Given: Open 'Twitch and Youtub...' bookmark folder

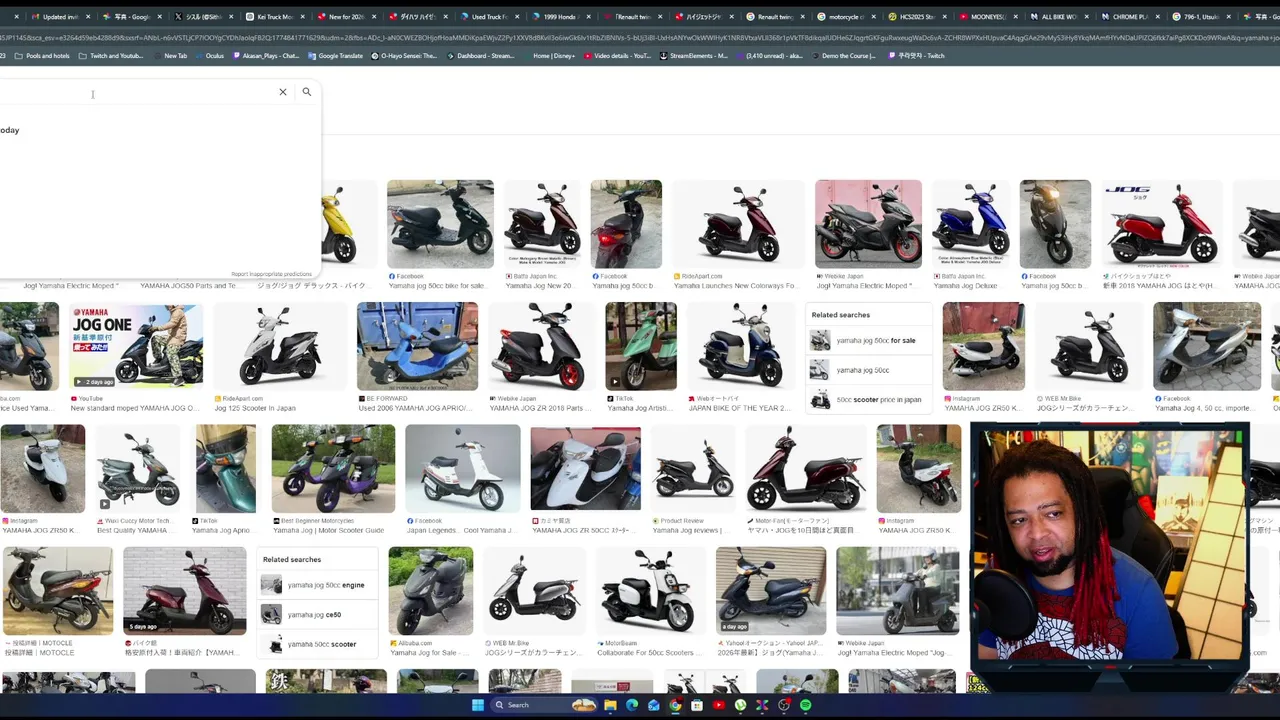Looking at the screenshot, I should point(111,56).
